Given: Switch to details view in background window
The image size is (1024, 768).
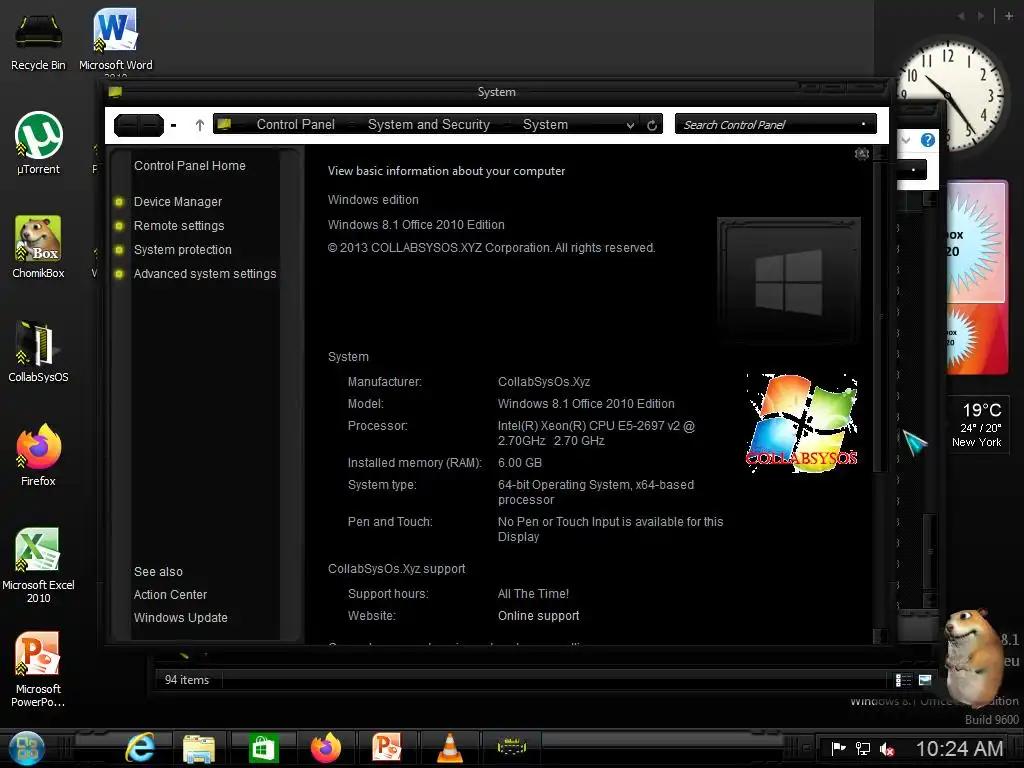Looking at the screenshot, I should pyautogui.click(x=903, y=680).
